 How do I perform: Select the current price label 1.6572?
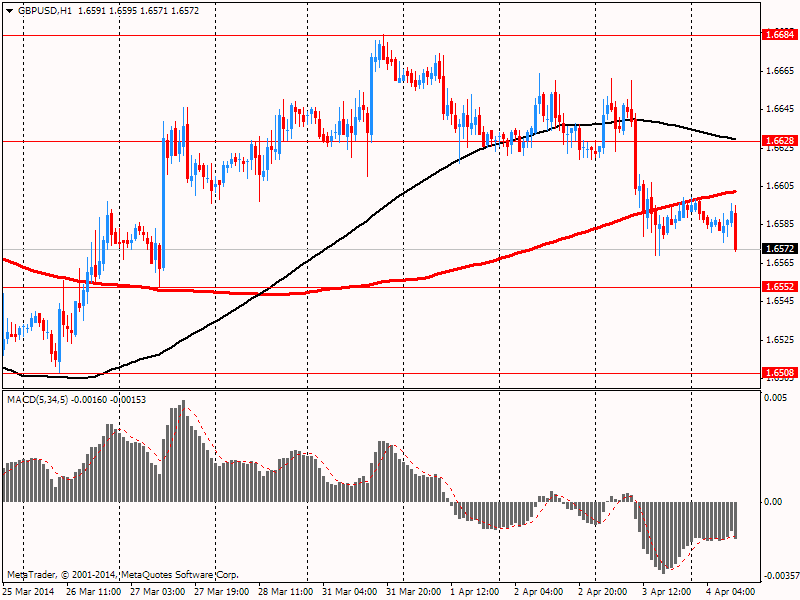pos(779,248)
